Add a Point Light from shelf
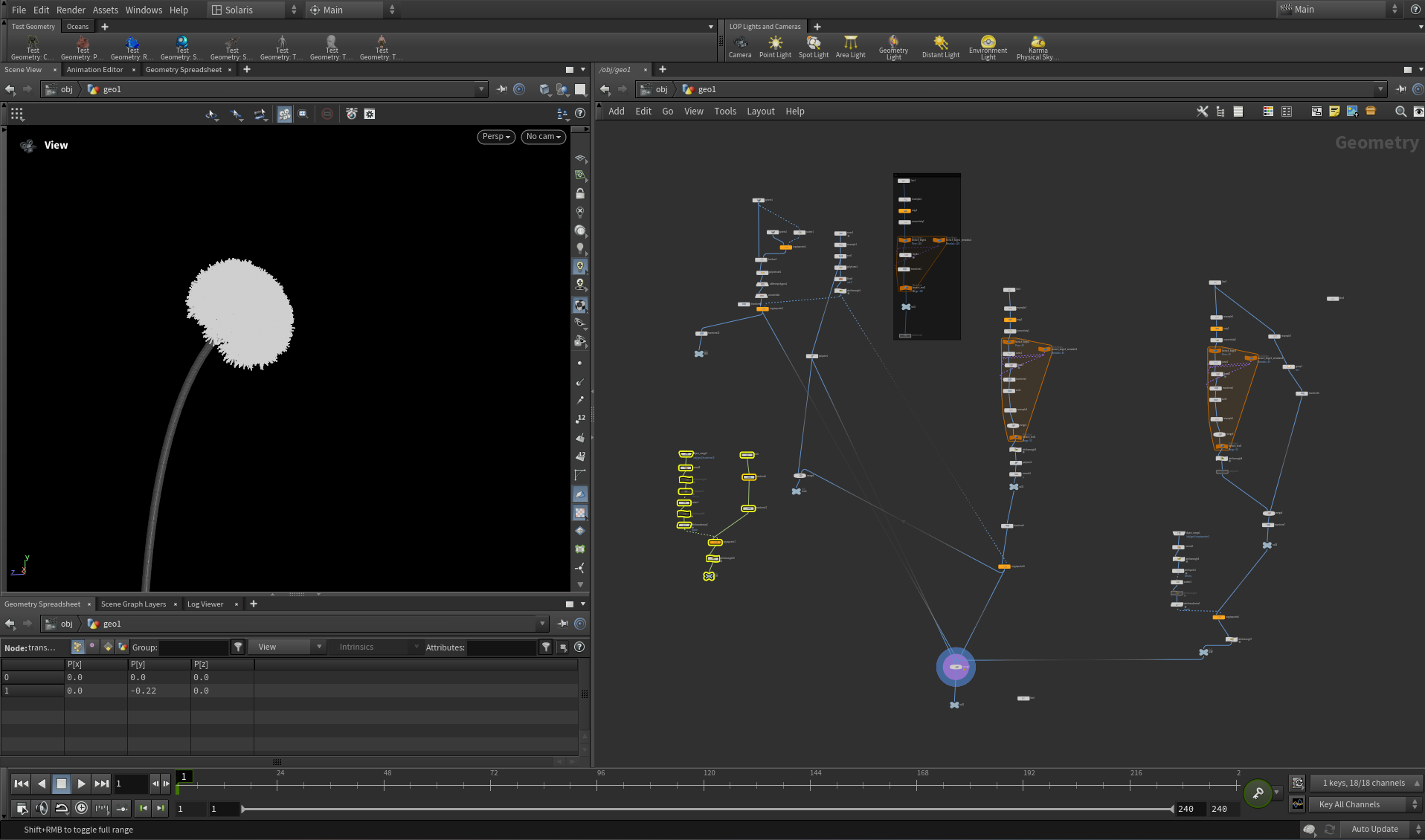The height and width of the screenshot is (840, 1425). click(775, 47)
